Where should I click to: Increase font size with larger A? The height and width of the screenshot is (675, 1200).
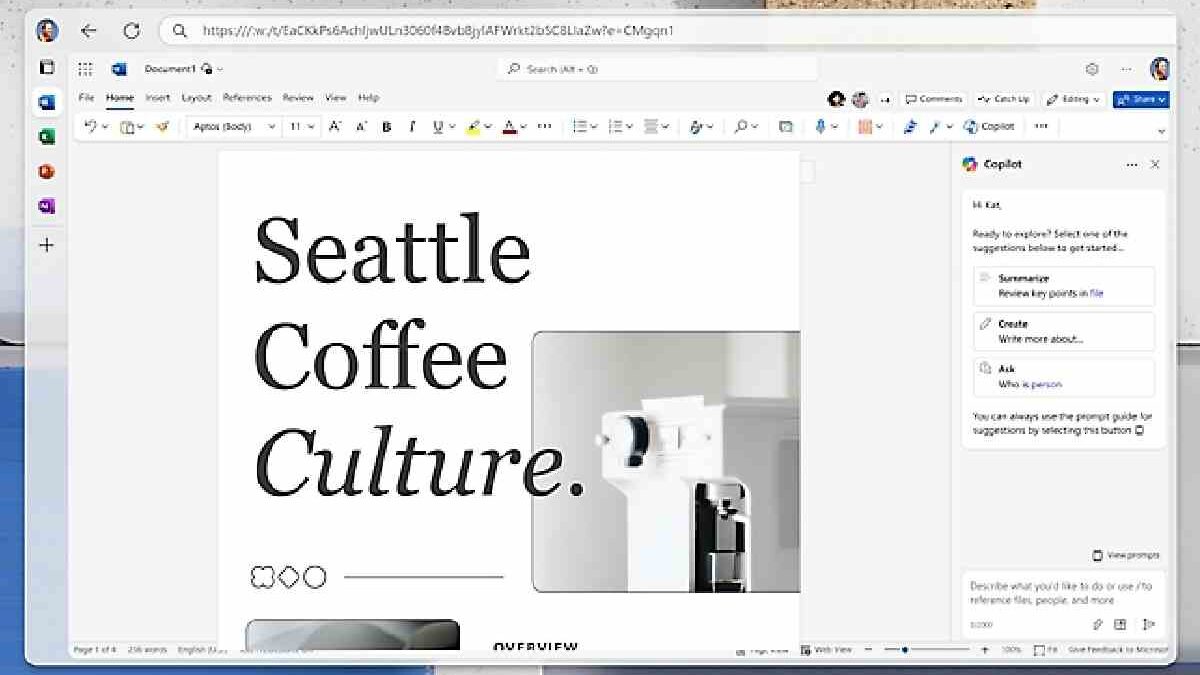pyautogui.click(x=335, y=127)
